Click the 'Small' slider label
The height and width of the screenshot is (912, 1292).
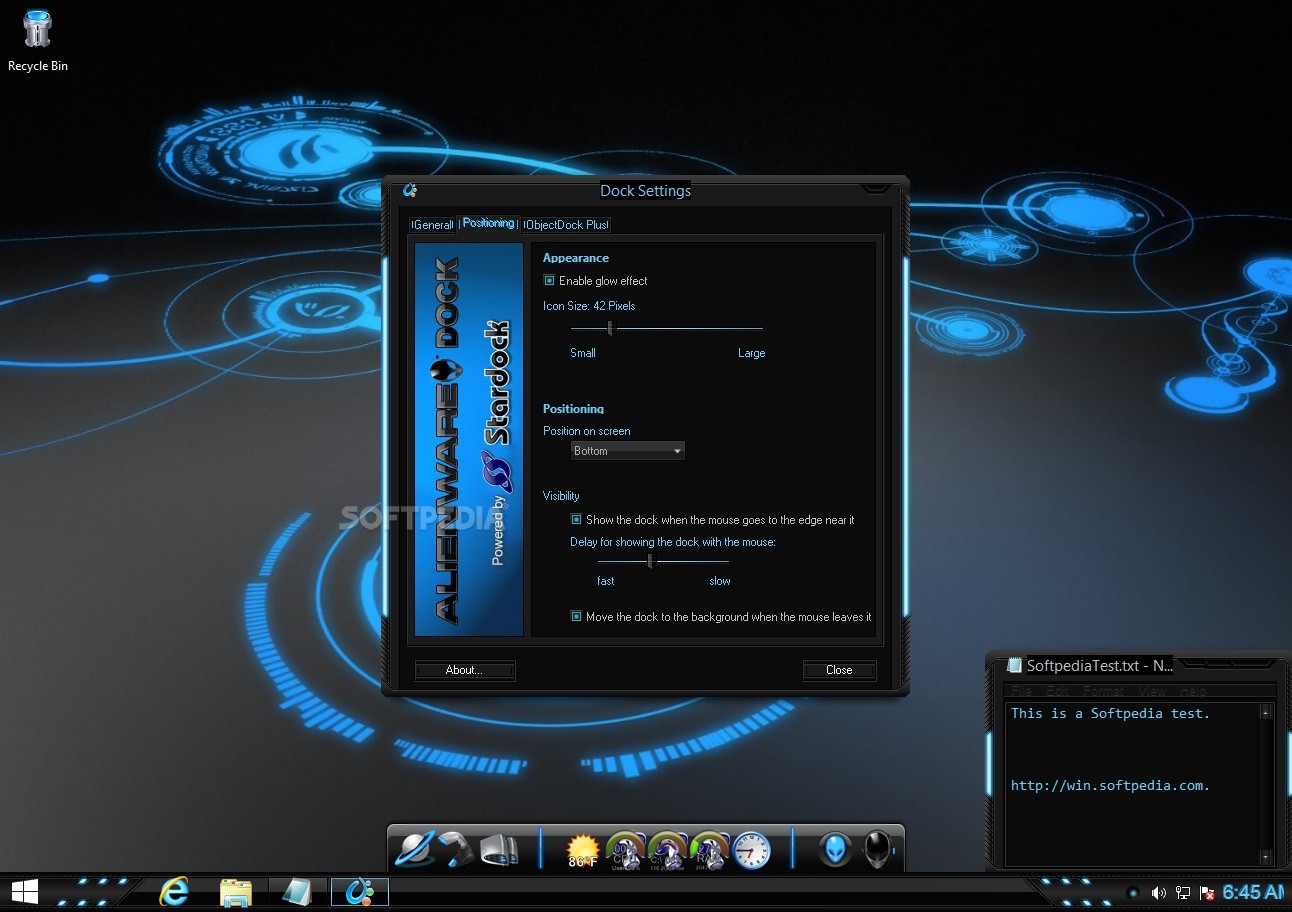coord(583,353)
